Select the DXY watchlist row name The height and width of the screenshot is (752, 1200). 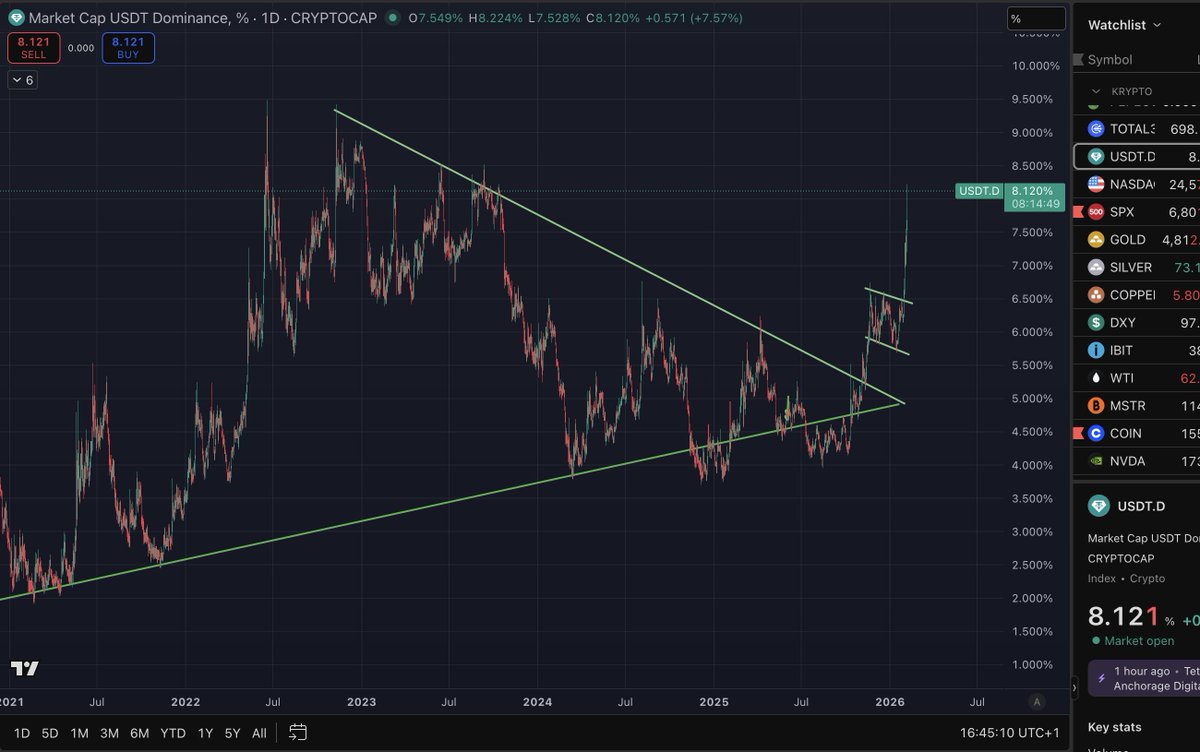tap(1122, 323)
